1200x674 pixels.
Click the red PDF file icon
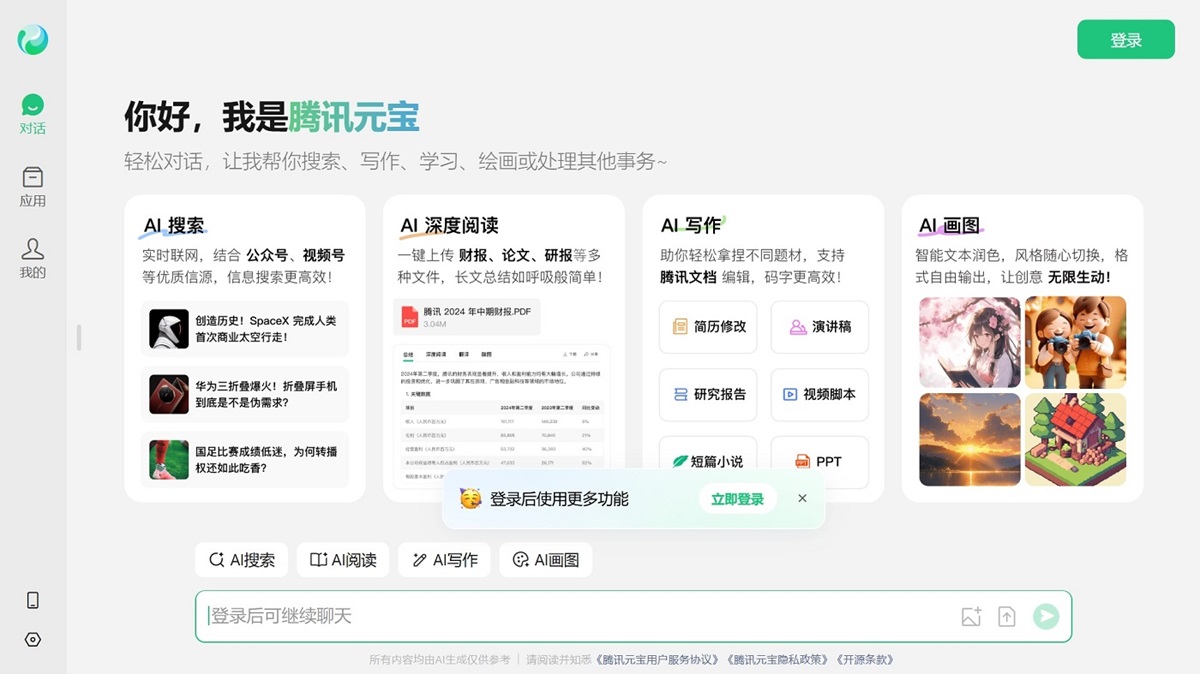410,317
